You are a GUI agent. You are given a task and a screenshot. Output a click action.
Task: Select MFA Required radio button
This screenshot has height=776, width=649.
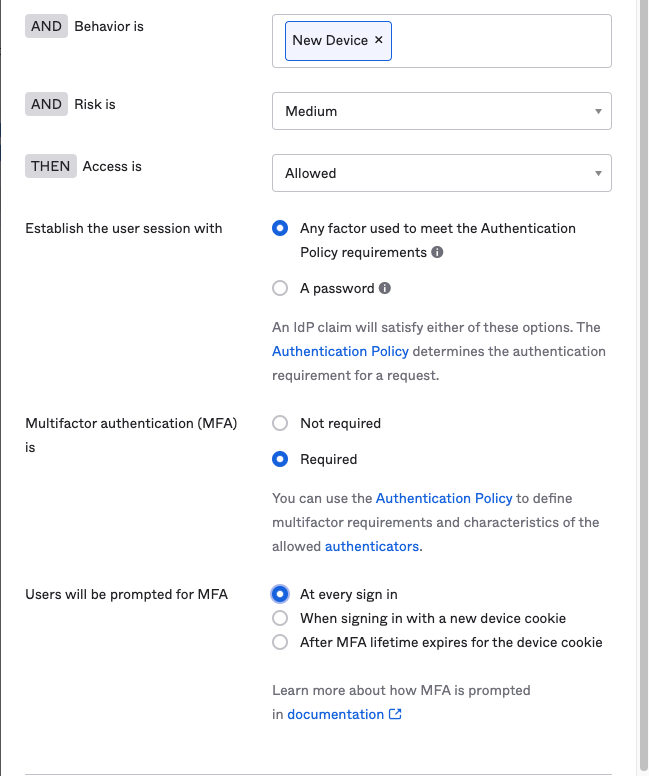click(x=280, y=459)
